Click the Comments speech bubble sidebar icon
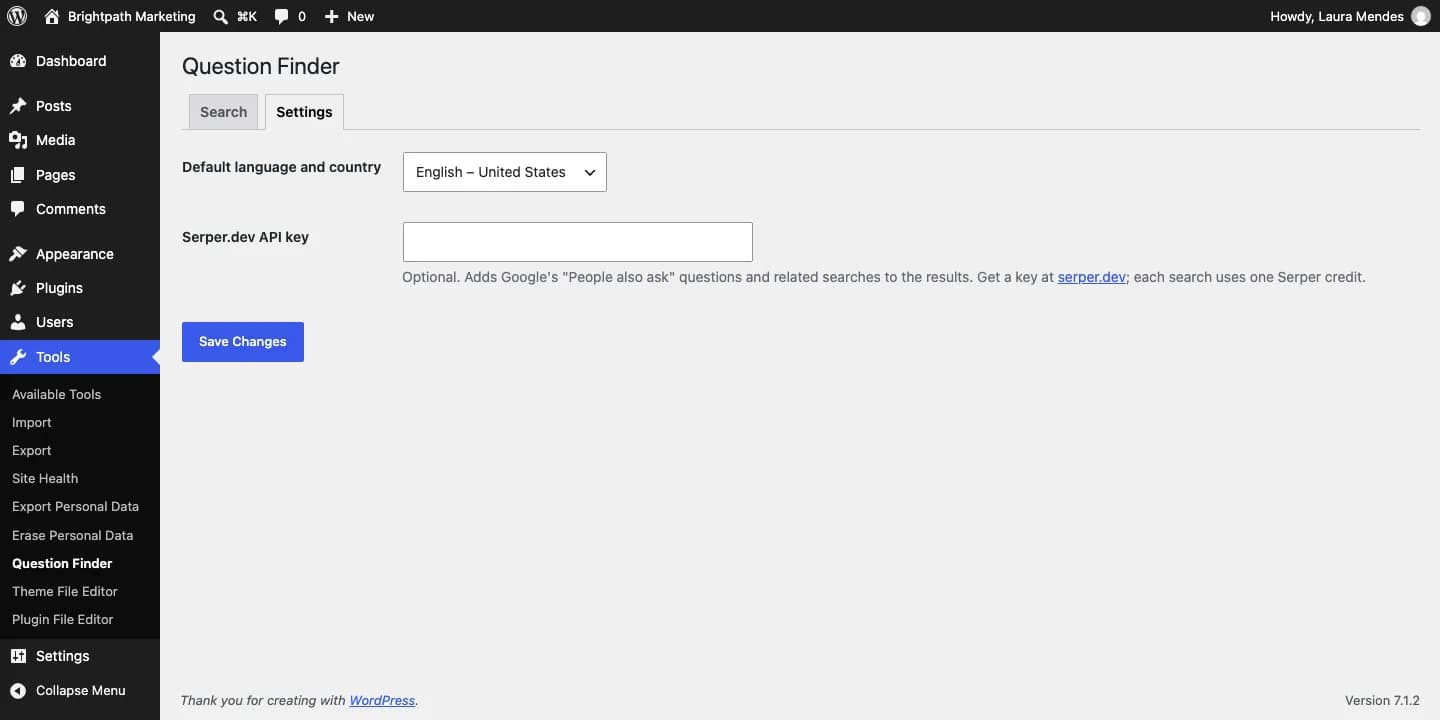Viewport: 1440px width, 720px height. click(18, 209)
